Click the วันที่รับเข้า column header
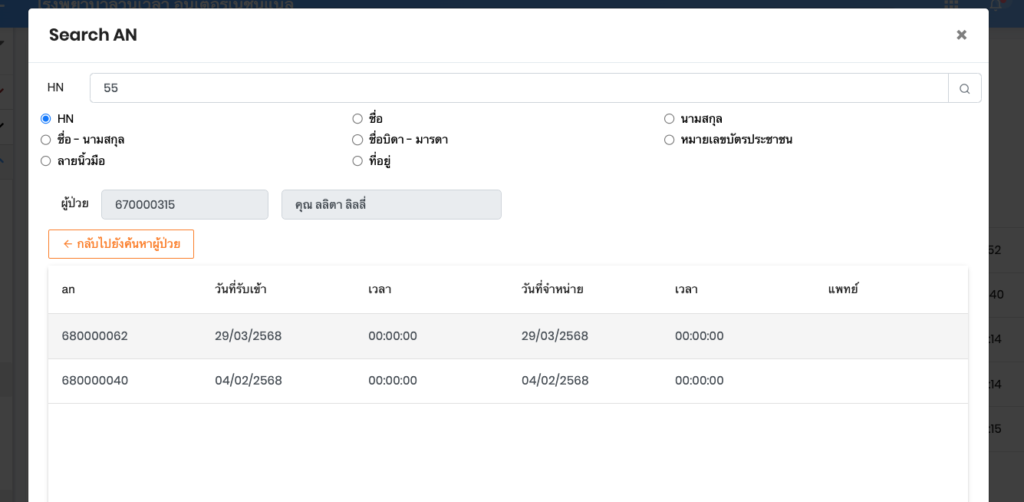The width and height of the screenshot is (1024, 502). coord(241,290)
